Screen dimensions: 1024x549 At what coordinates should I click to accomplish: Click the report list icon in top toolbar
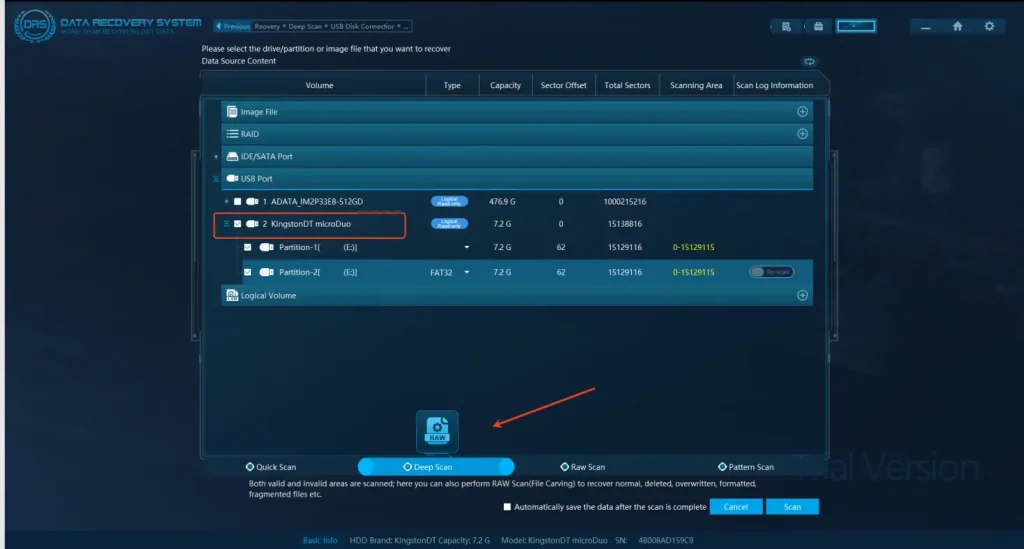tap(786, 27)
